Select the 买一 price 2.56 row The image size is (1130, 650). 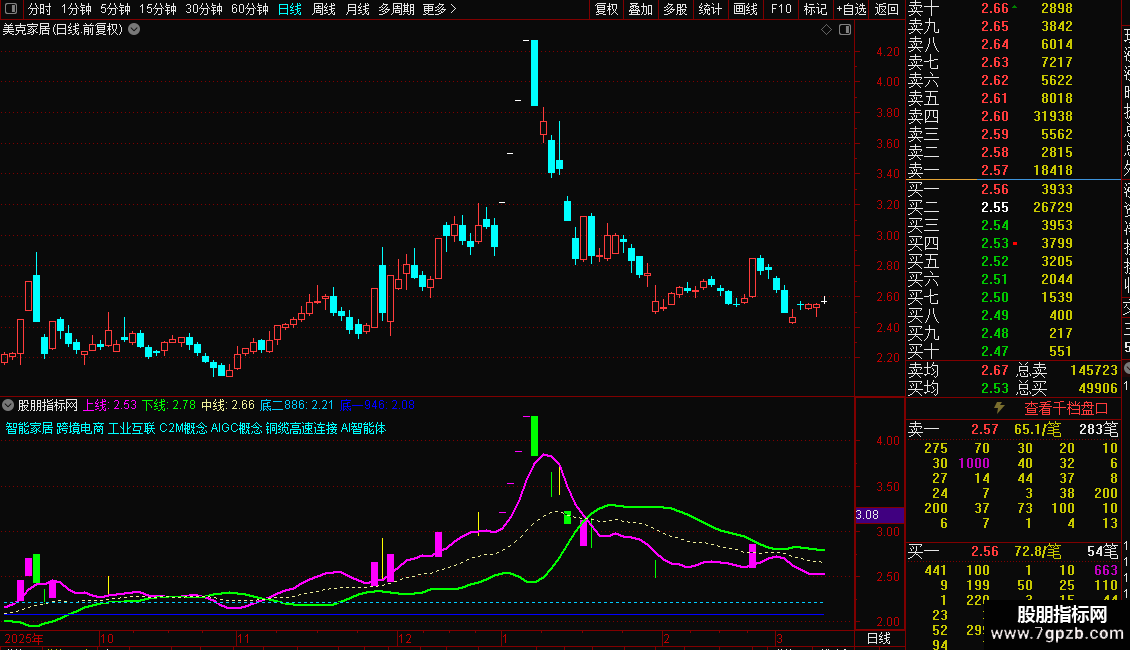click(x=1013, y=189)
